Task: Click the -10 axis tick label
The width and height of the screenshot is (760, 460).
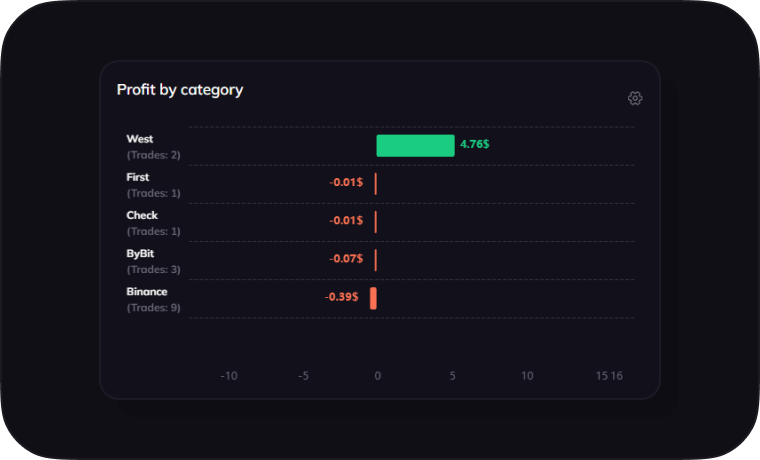Action: pos(229,376)
